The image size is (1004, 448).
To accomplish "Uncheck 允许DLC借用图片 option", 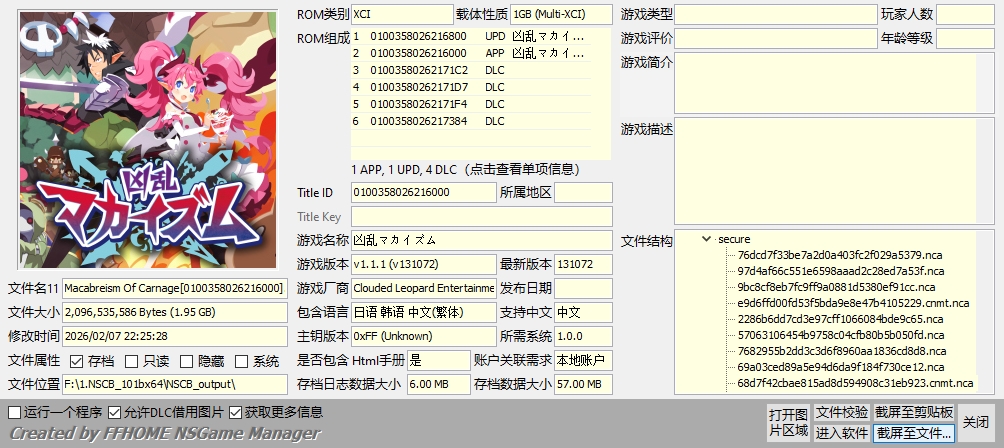I will (115, 412).
